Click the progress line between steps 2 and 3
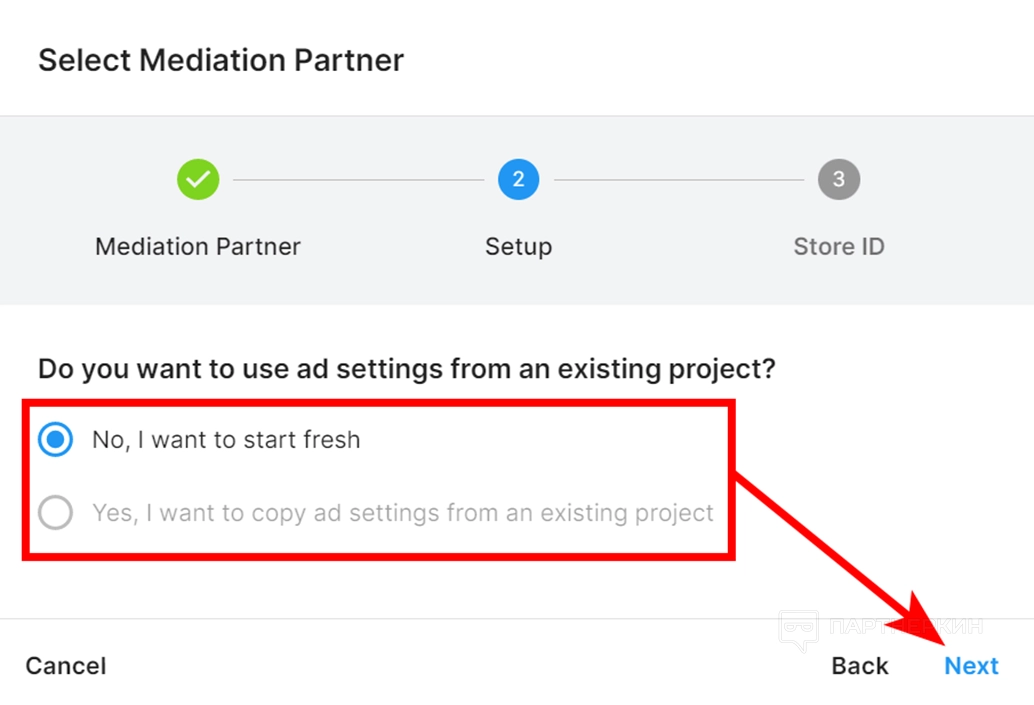This screenshot has width=1034, height=705. [678, 180]
